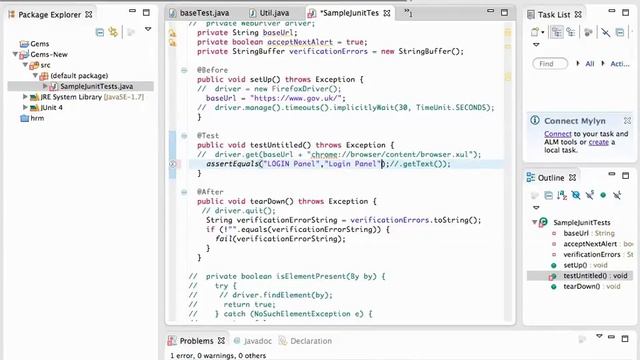Select SampleJunitTests.java in Package Explorer
This screenshot has height=360, width=640.
(x=96, y=86)
